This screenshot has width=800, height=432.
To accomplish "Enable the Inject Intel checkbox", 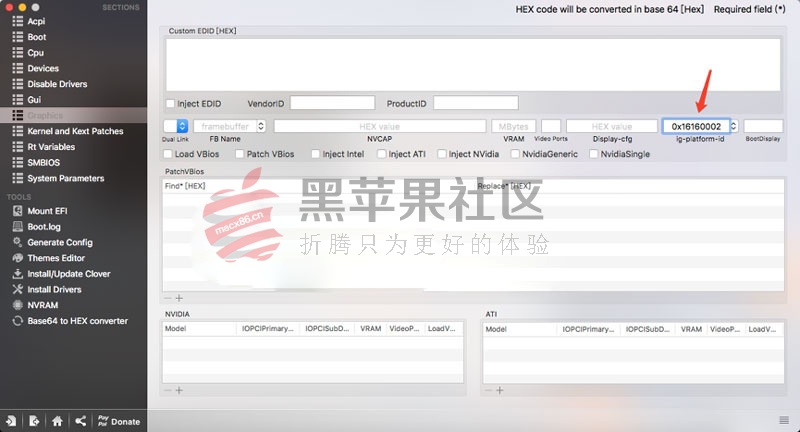I will coord(315,154).
